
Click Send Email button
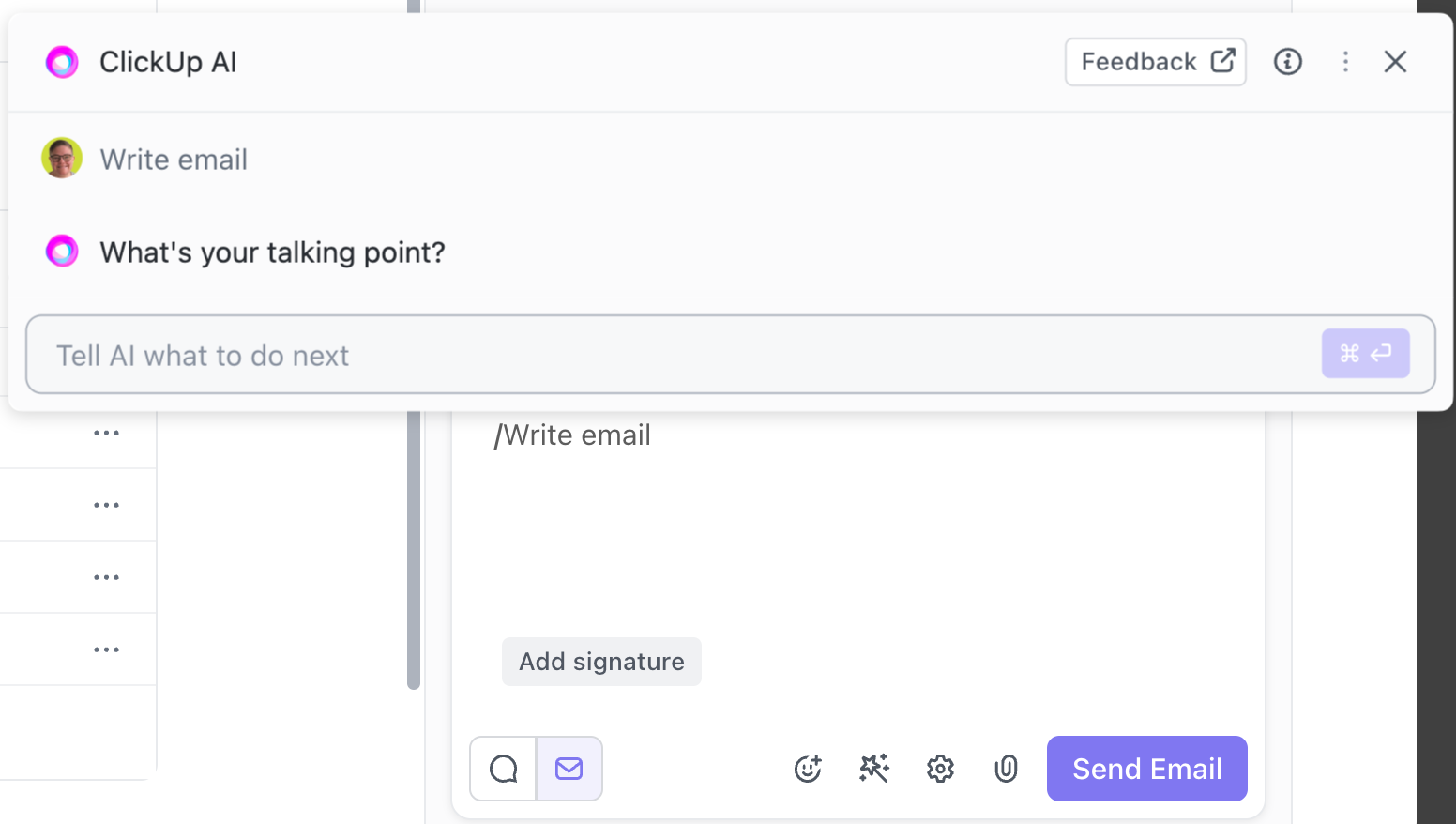click(x=1146, y=769)
